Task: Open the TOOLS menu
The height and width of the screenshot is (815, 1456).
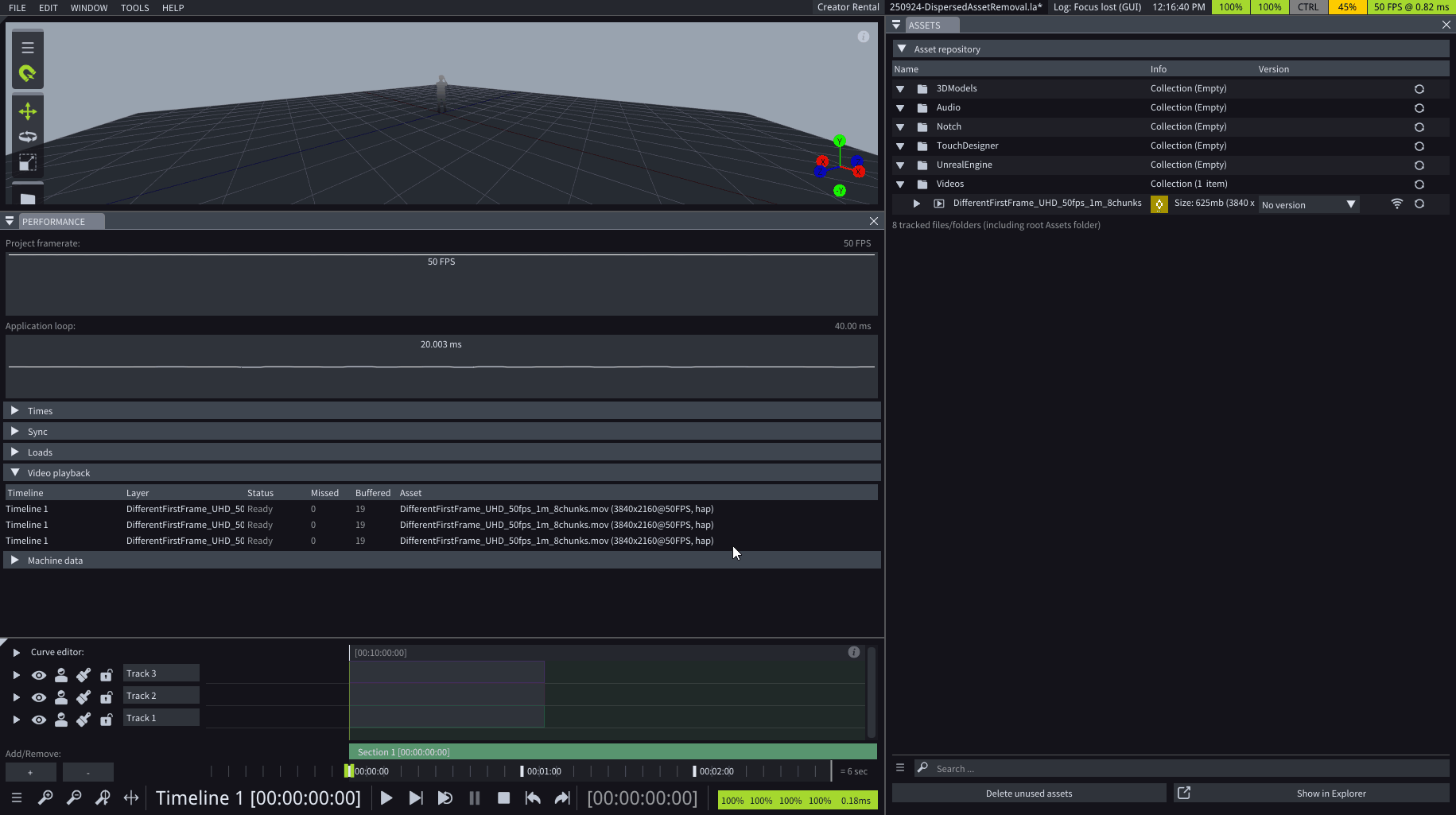Action: [x=134, y=8]
